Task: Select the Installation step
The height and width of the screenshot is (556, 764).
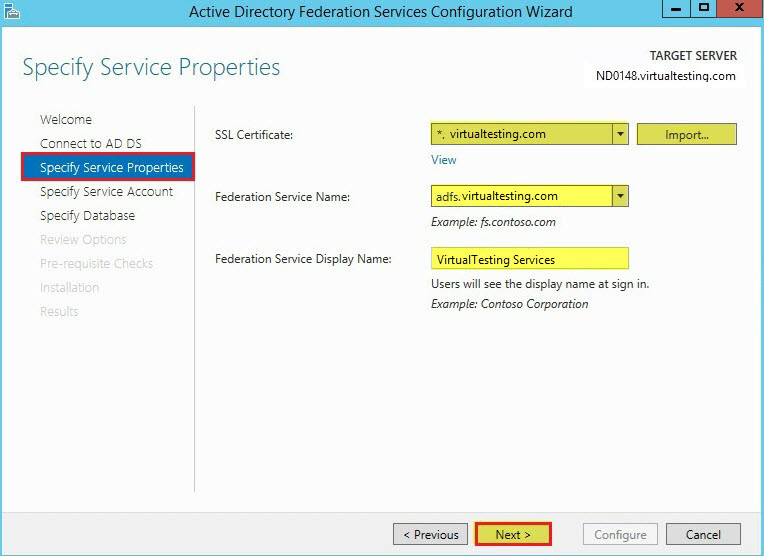Action: click(69, 288)
